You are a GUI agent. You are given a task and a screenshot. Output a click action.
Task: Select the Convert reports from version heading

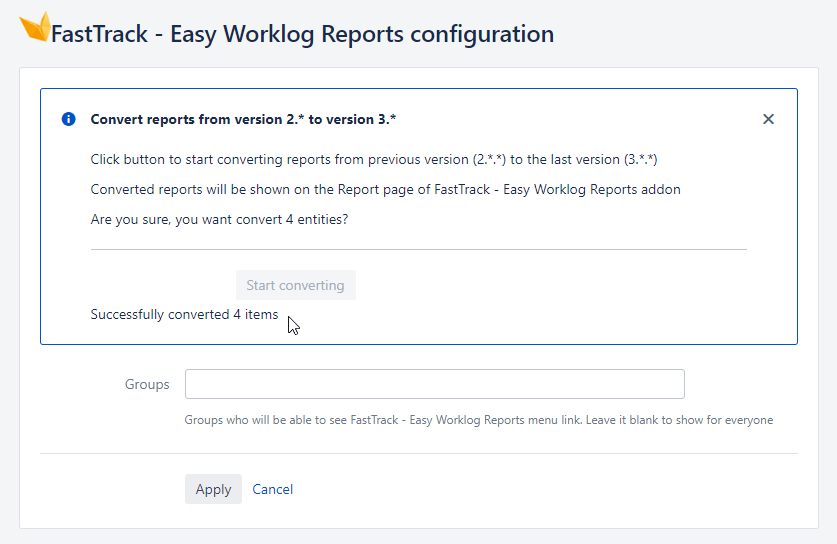(243, 119)
